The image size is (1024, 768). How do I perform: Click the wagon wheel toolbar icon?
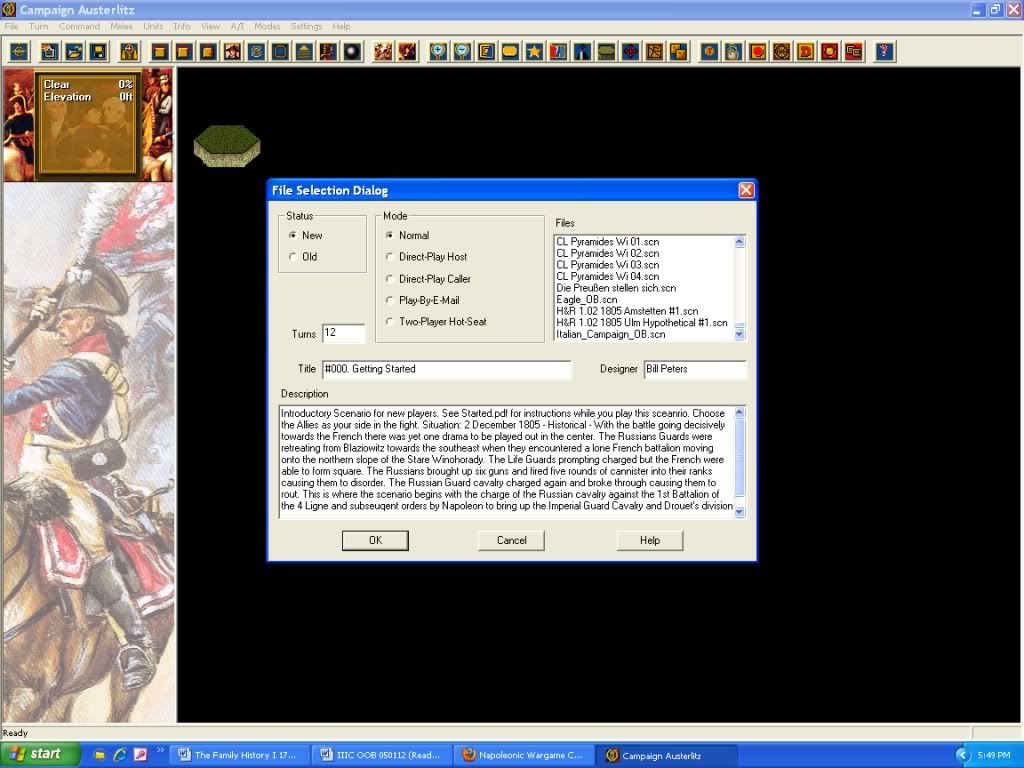(x=782, y=52)
